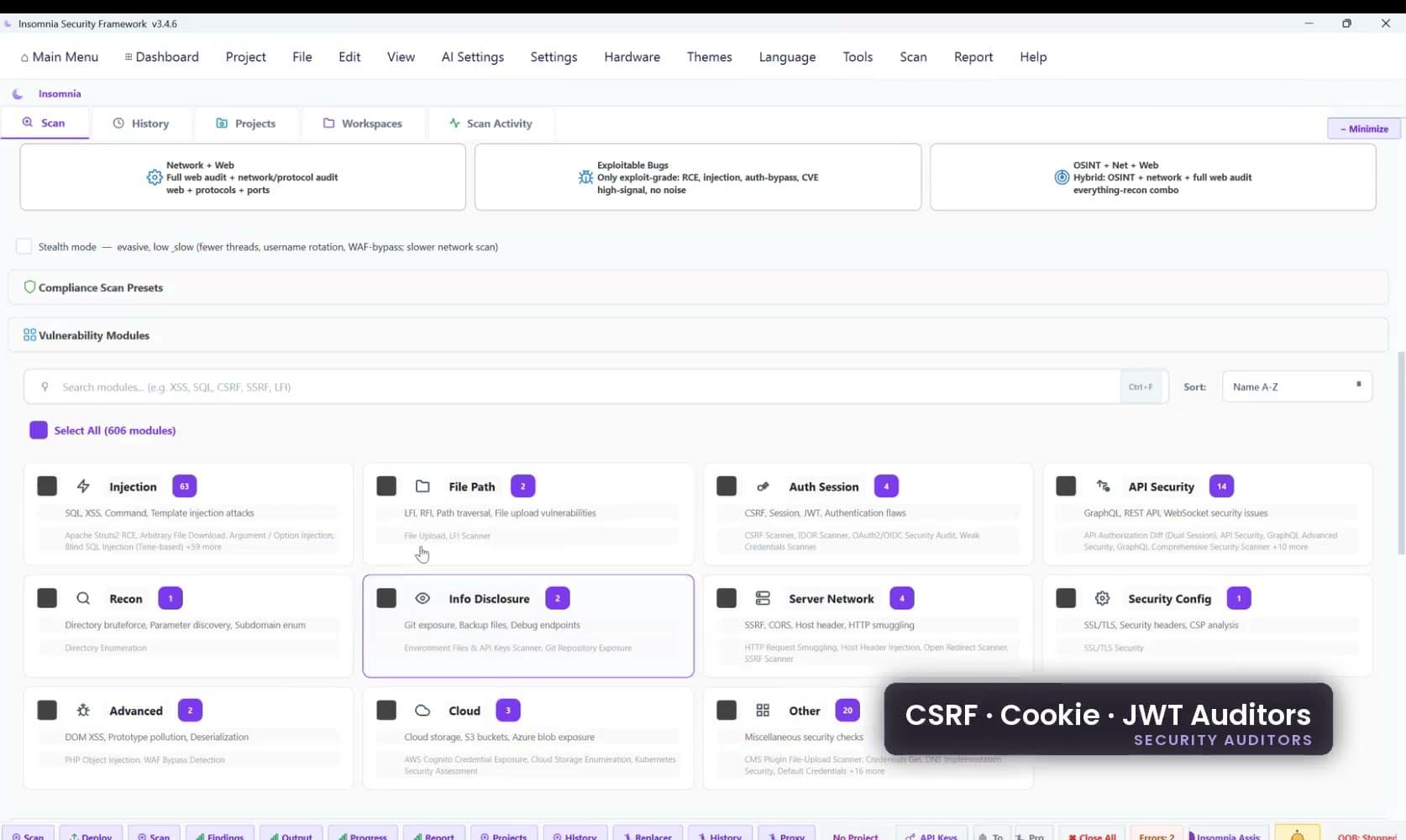Switch to the Scan Activity tab
The height and width of the screenshot is (840, 1406).
[x=491, y=123]
